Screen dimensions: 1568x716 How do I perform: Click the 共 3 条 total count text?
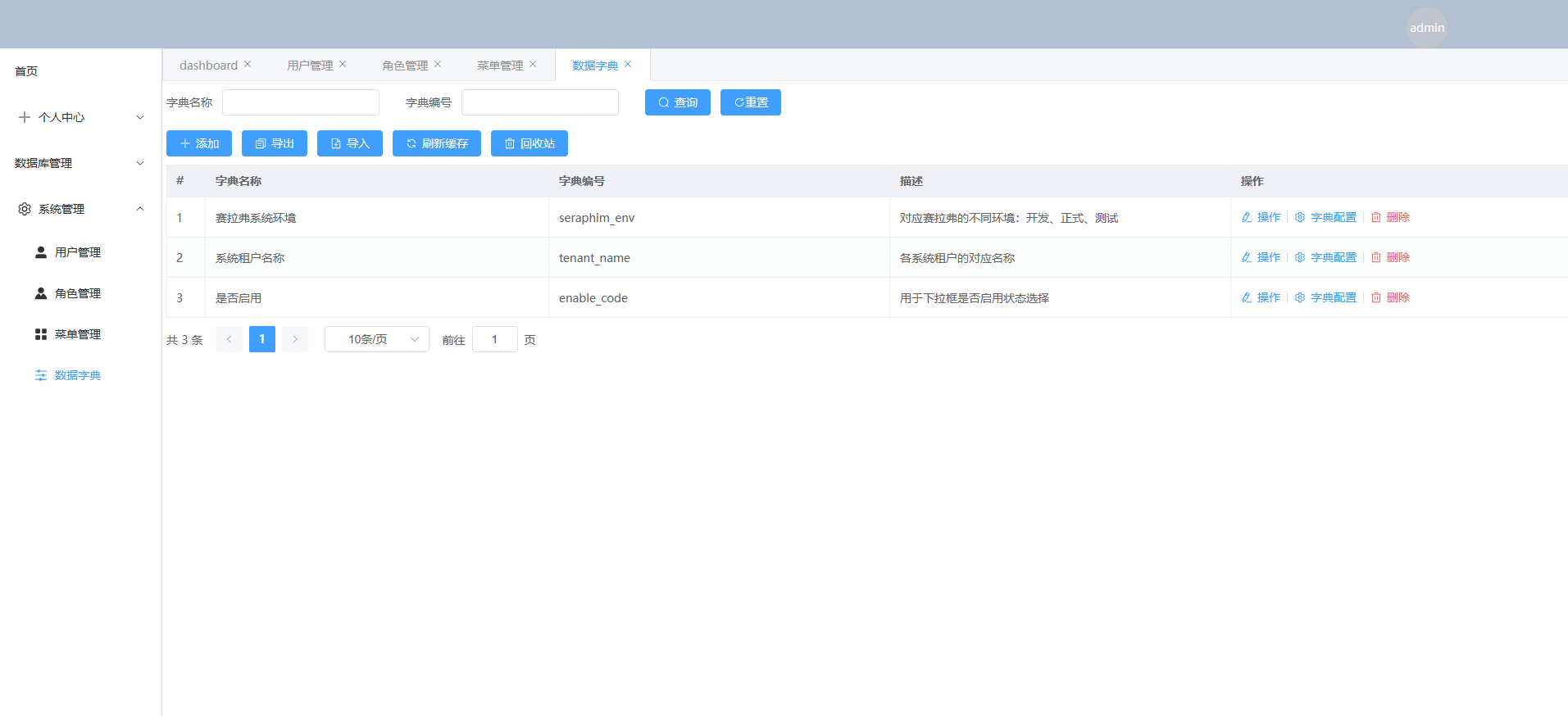[x=184, y=340]
